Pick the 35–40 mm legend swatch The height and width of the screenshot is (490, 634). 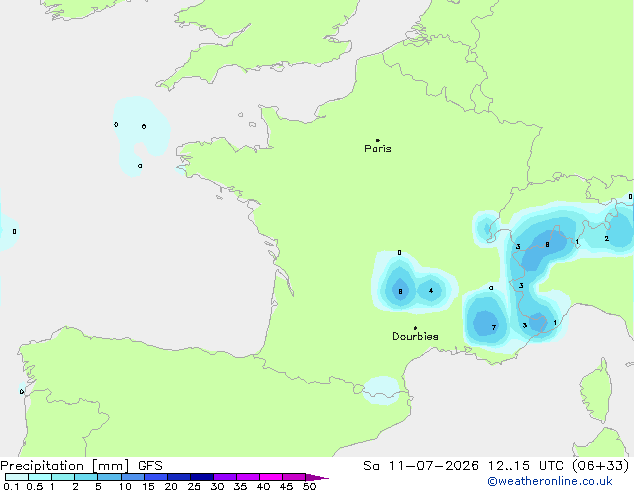click(247, 477)
